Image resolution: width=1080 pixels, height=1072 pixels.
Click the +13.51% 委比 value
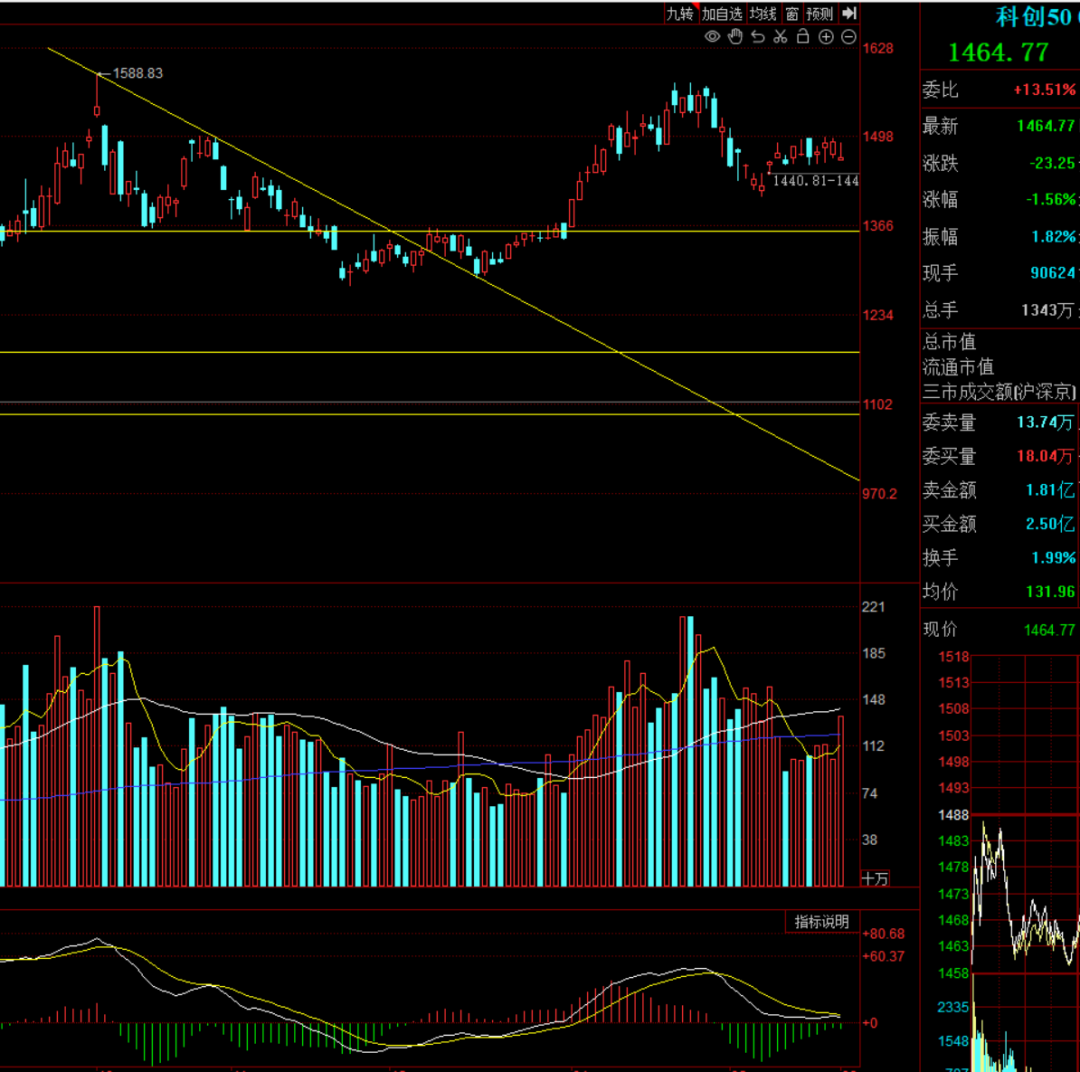click(1044, 90)
